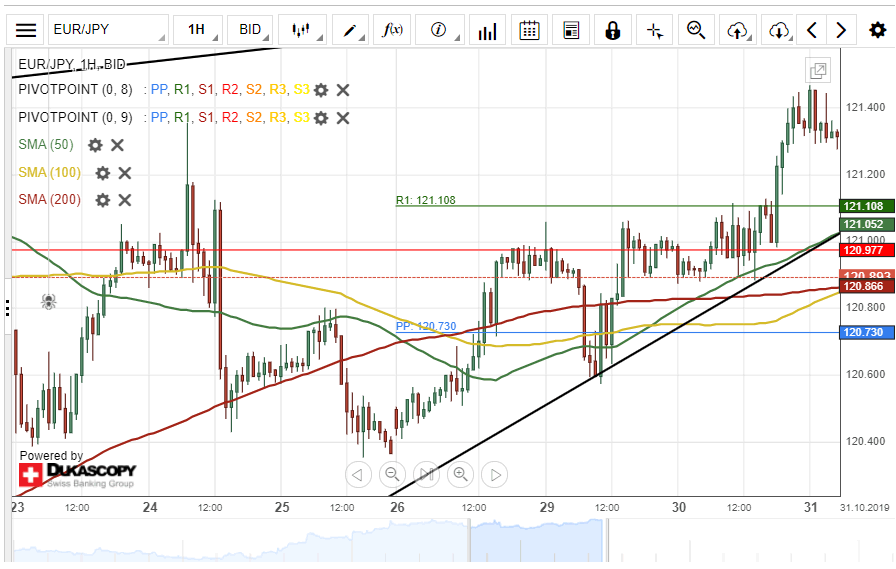
Task: Click the 121.108 R1 price label
Action: (864, 206)
